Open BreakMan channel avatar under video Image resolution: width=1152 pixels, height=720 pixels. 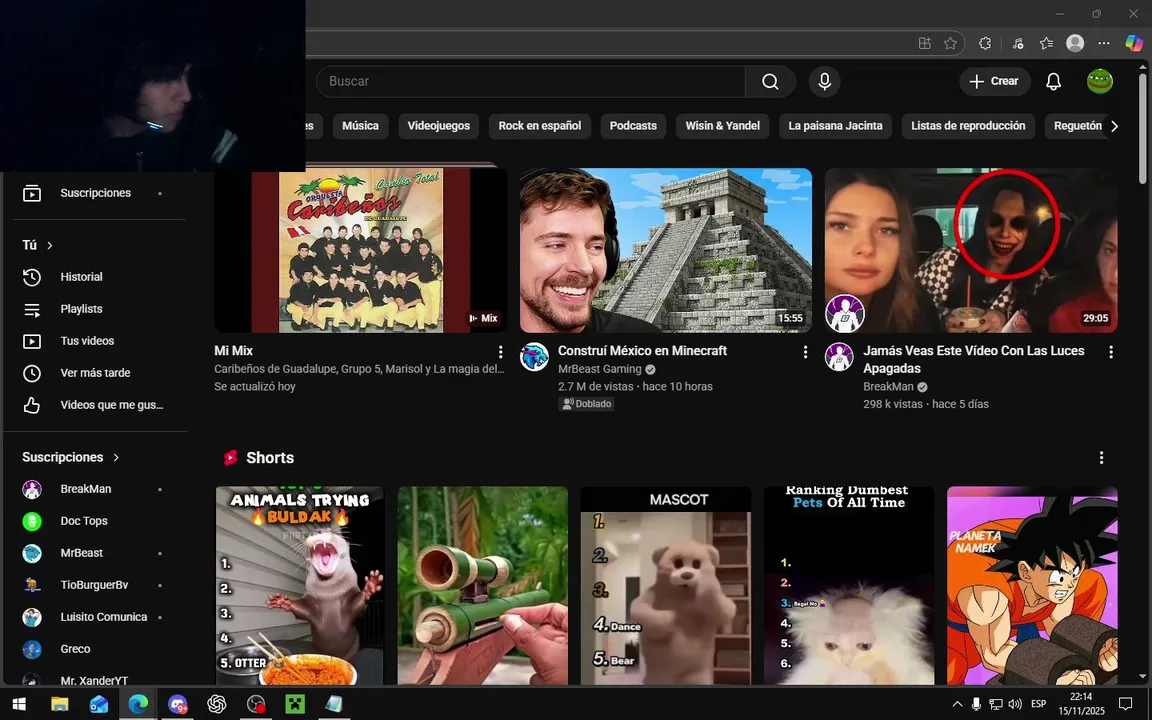(839, 357)
